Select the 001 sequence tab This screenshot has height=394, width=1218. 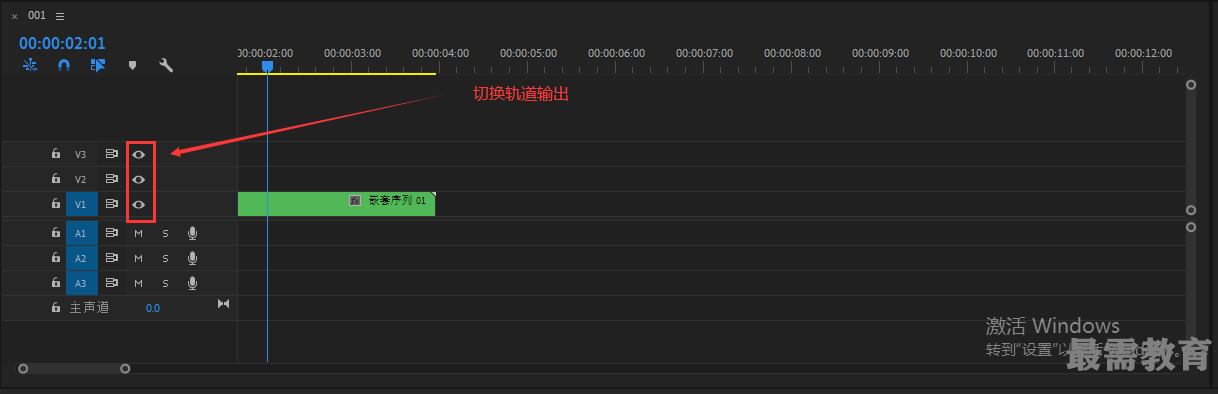[37, 16]
